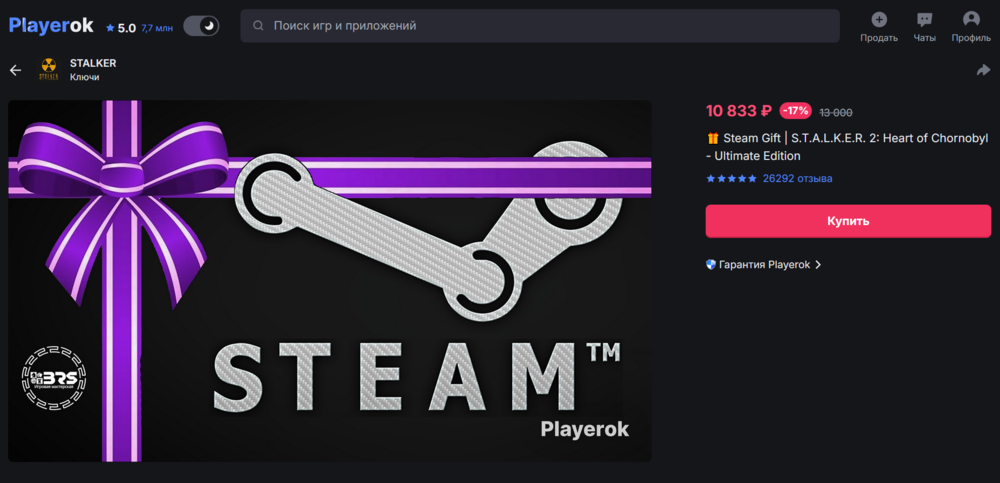This screenshot has height=483, width=1000.
Task: Open the Playerok home logo
Action: point(51,26)
